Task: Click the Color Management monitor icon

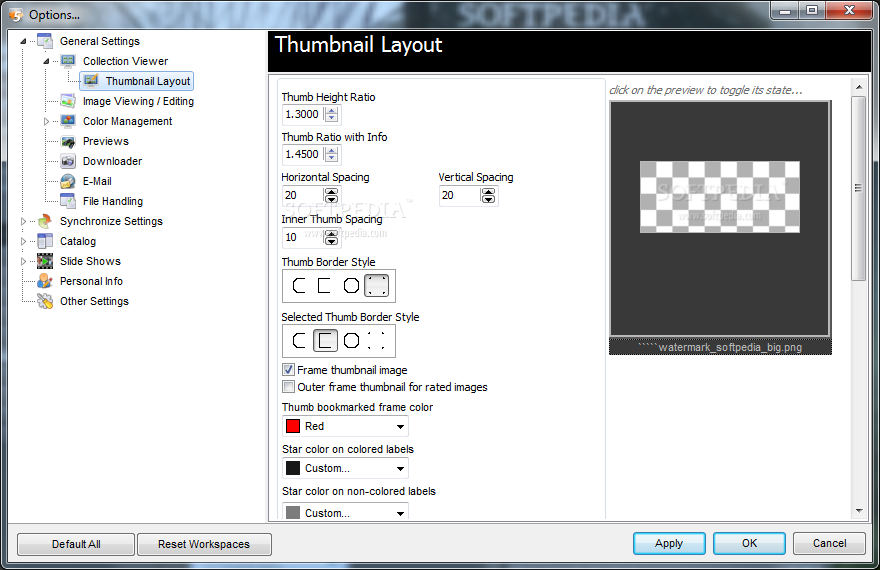Action: [68, 121]
